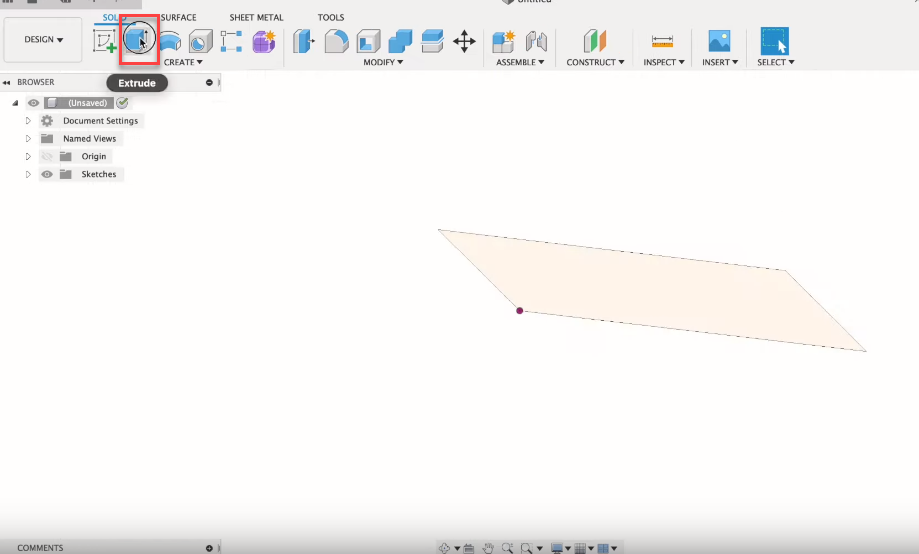
Task: Select the Hole tool icon
Action: [200, 41]
